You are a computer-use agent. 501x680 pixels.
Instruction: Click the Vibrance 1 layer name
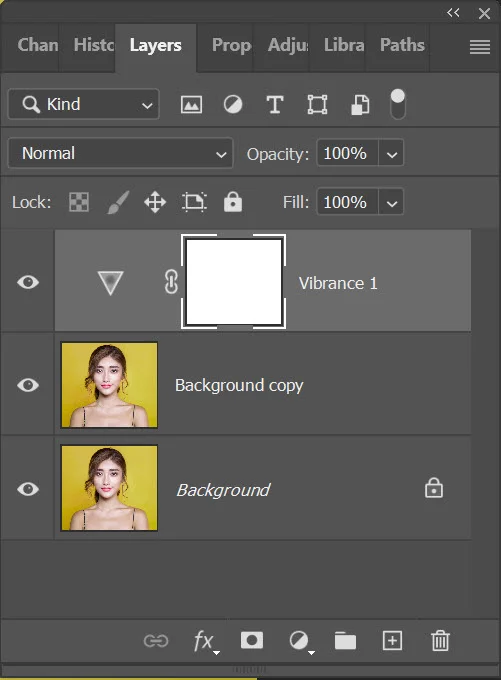tap(338, 284)
